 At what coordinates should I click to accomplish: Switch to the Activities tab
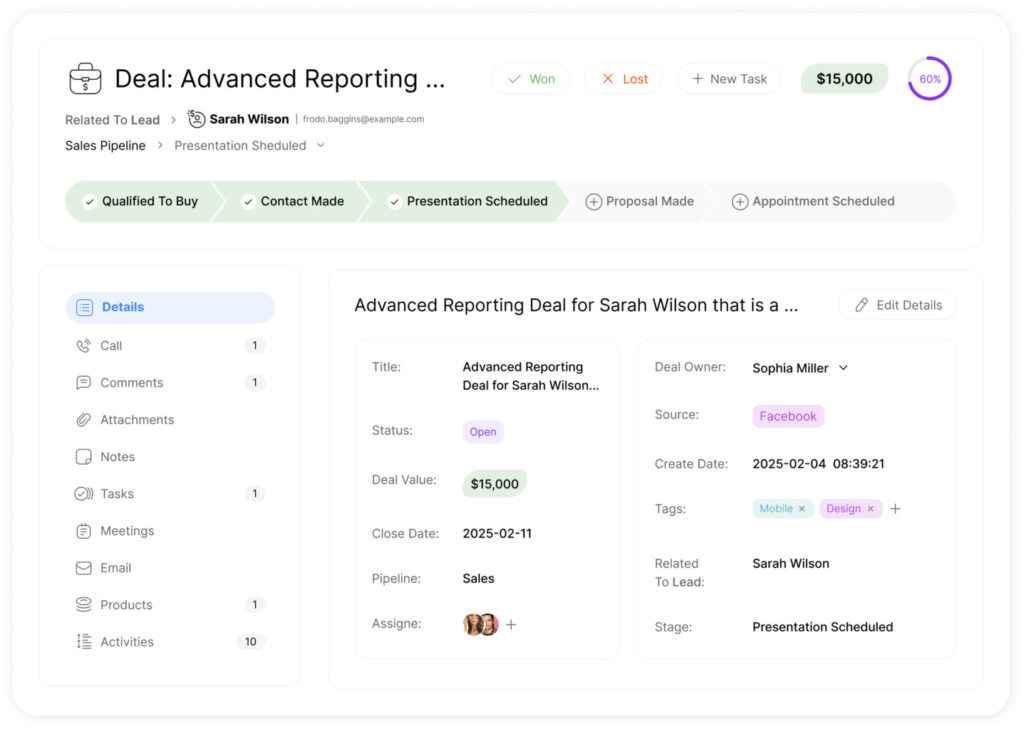[127, 642]
